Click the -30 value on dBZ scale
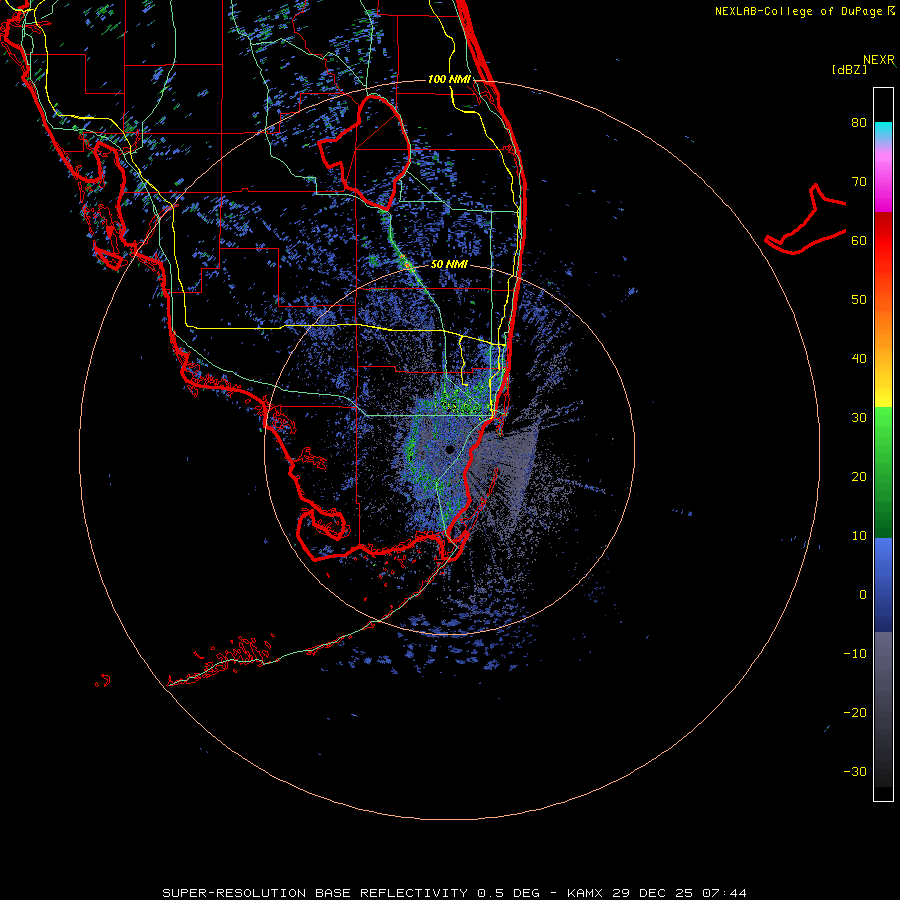Screen dimensions: 900x900 [x=855, y=771]
